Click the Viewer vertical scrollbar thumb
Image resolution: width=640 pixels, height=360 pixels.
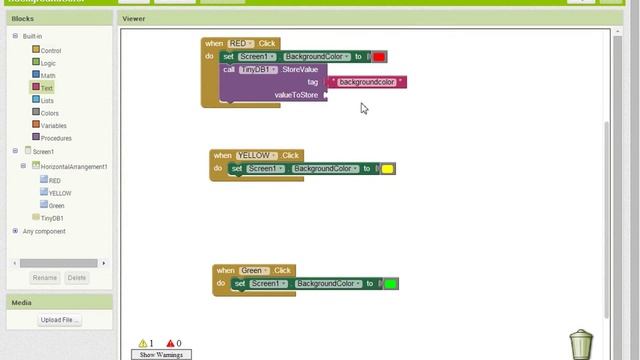[607, 220]
